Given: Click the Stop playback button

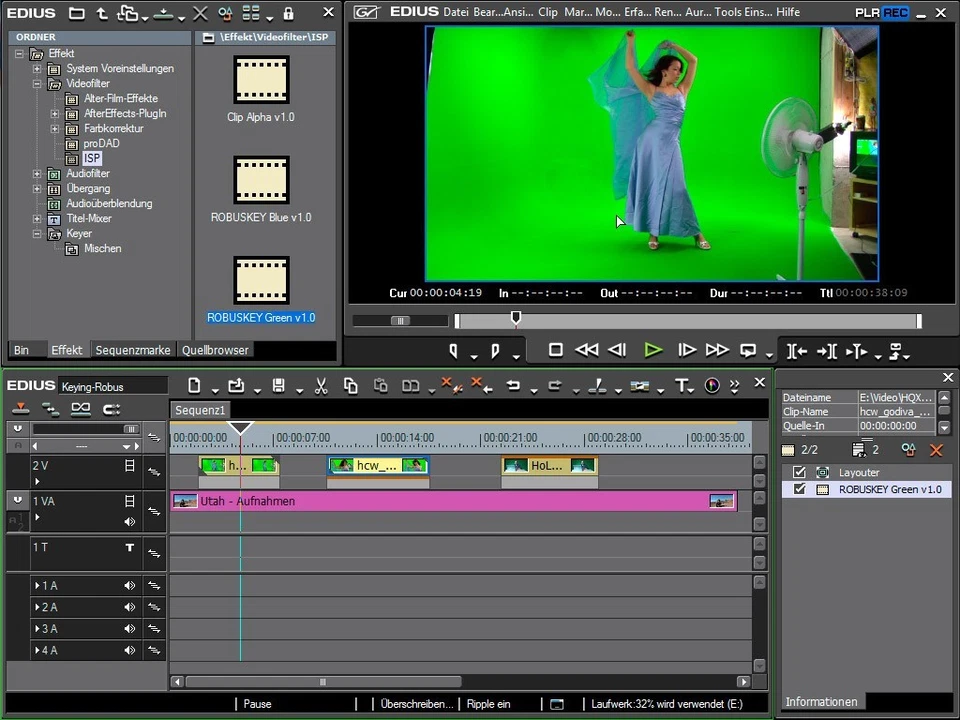Looking at the screenshot, I should click(x=556, y=350).
